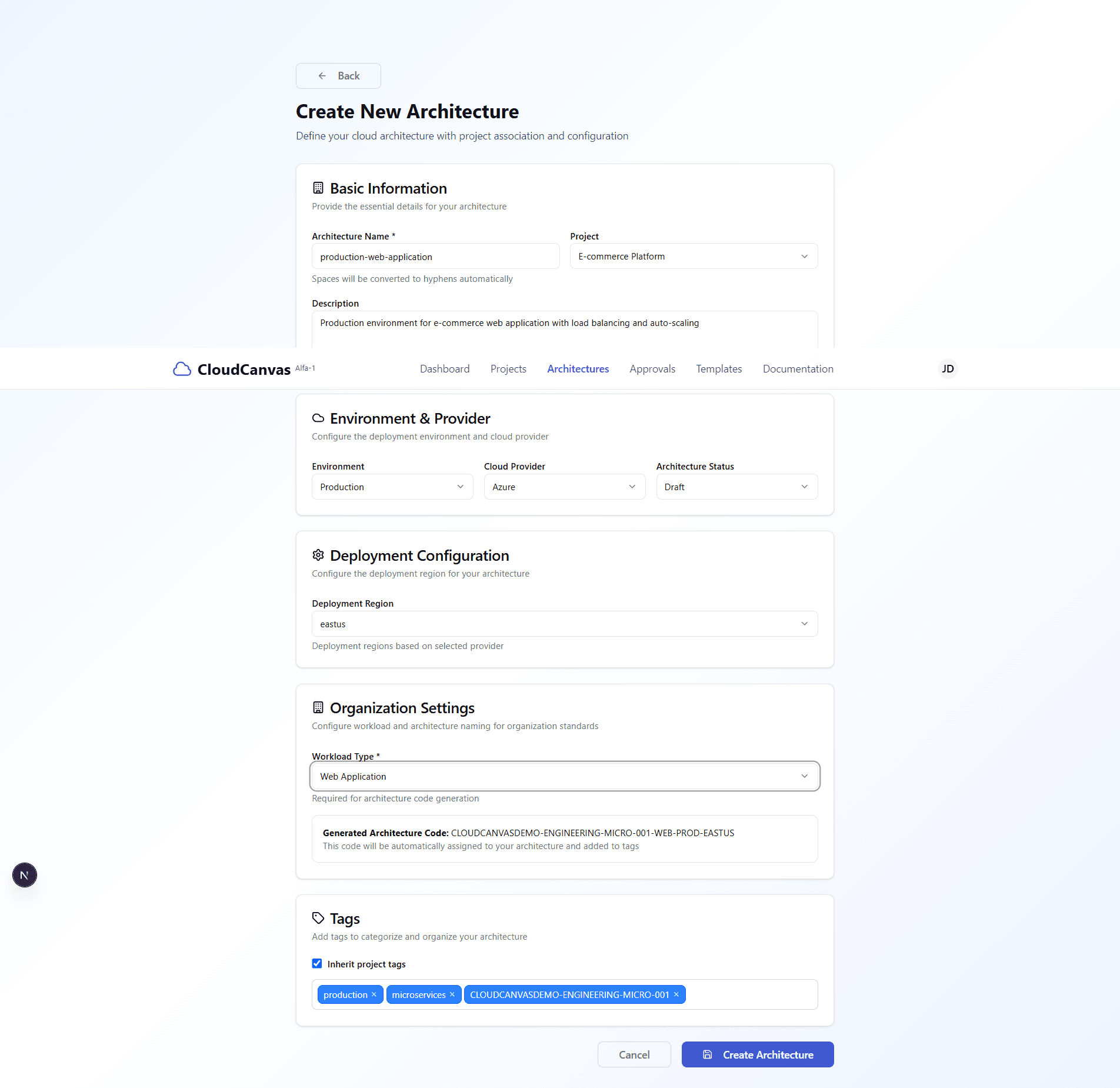Uncheck the Inherit project tags checkbox
The height and width of the screenshot is (1088, 1120).
pyautogui.click(x=317, y=963)
